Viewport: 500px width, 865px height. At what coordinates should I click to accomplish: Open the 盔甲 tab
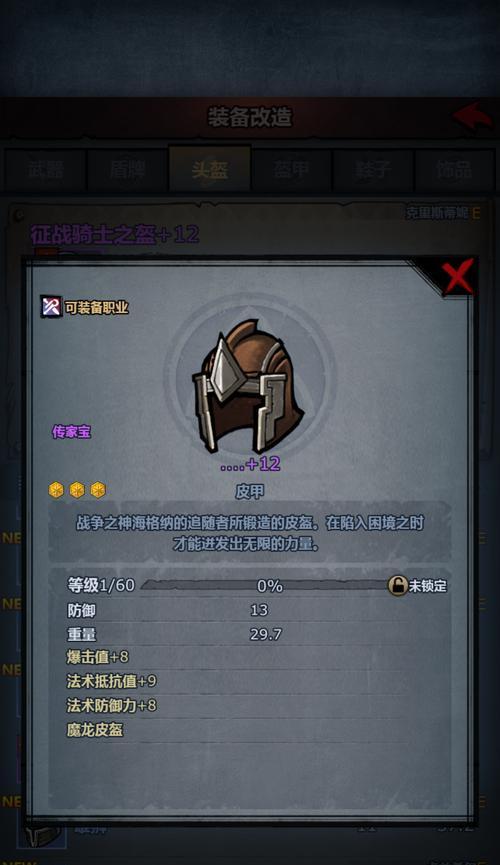(291, 170)
